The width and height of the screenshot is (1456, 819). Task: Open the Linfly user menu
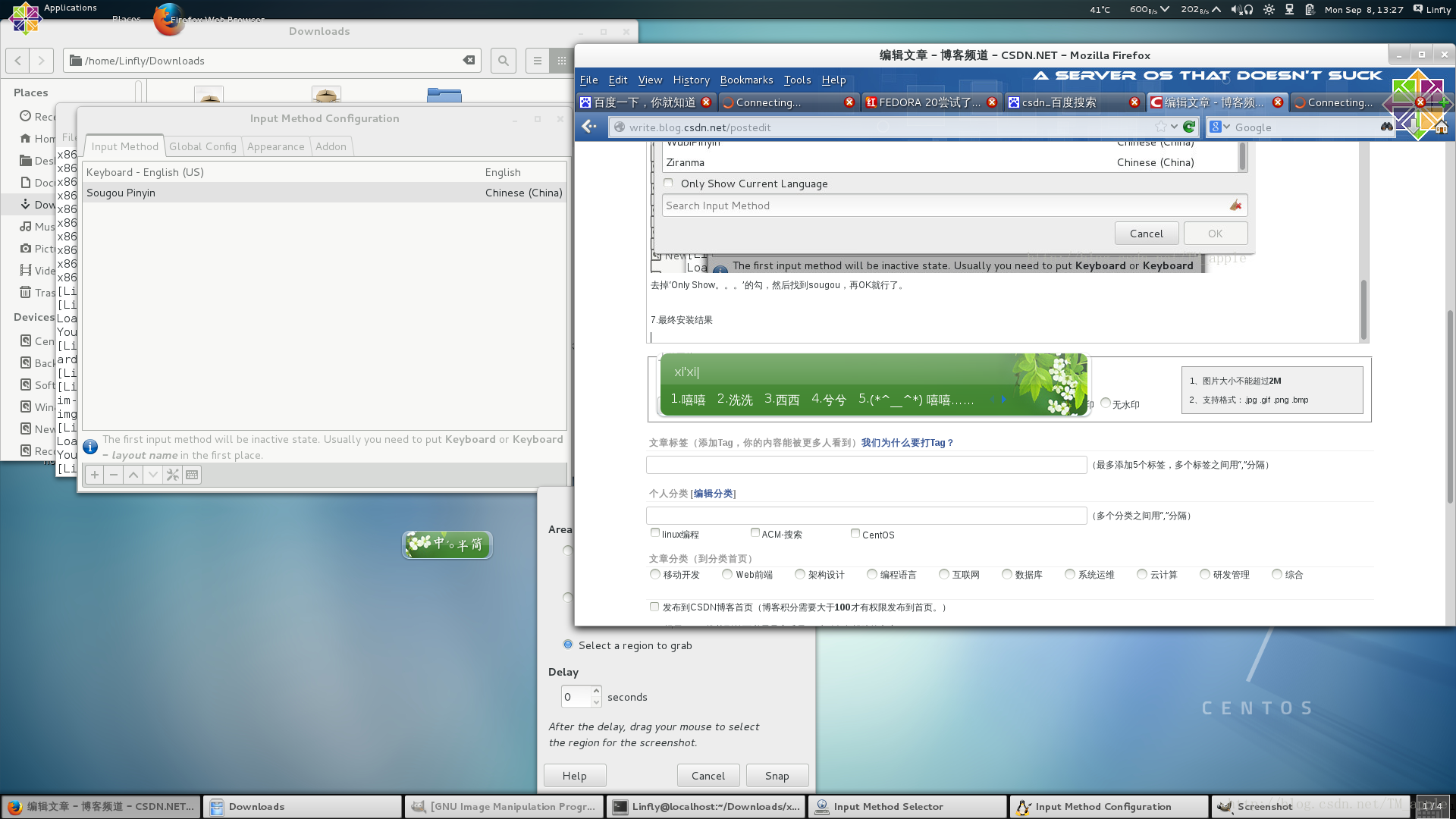1432,10
